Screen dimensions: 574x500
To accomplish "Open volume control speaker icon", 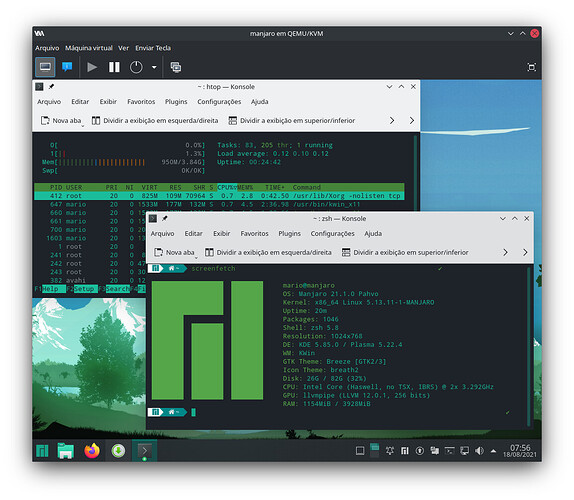I will (x=480, y=451).
